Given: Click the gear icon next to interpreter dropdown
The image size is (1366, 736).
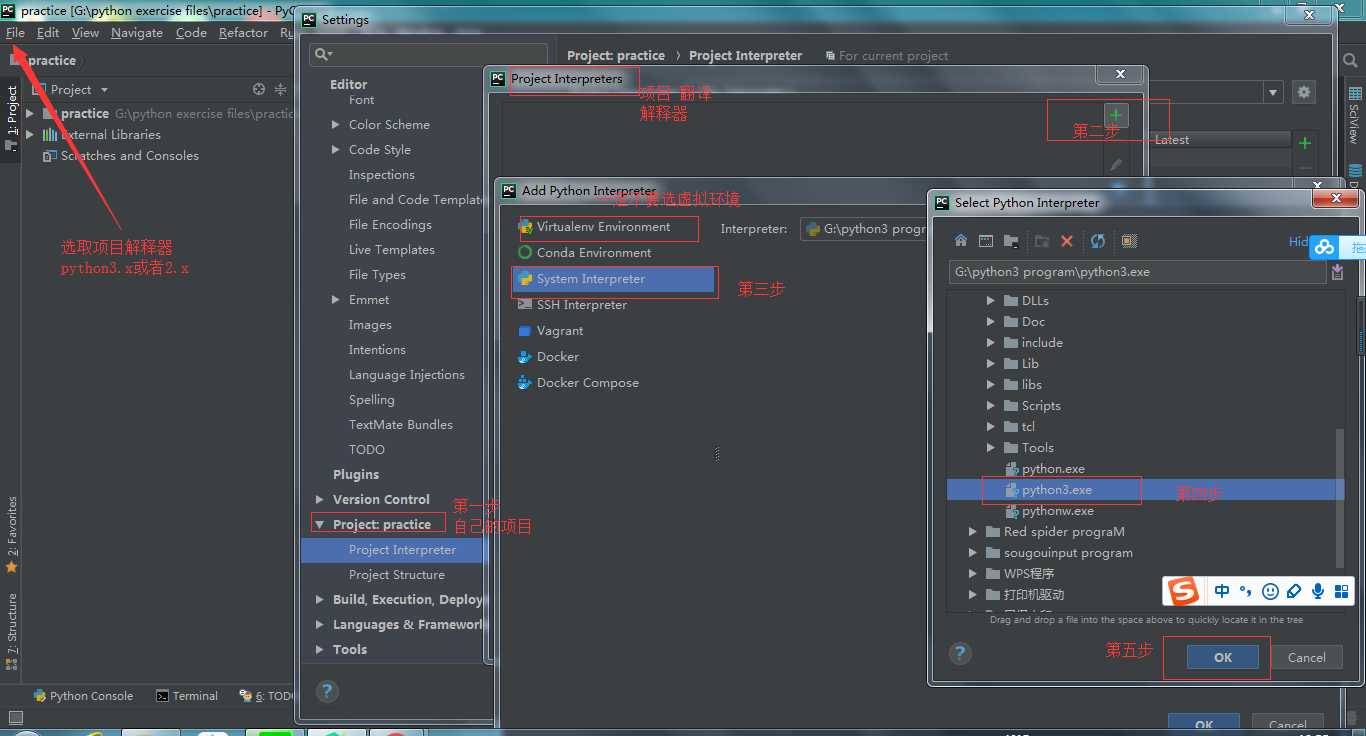Looking at the screenshot, I should [x=1304, y=92].
